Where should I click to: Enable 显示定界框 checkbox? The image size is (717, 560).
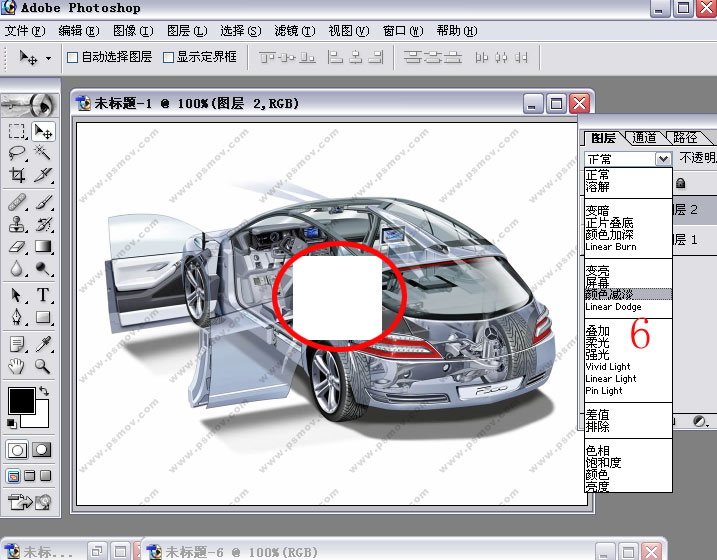coord(168,57)
